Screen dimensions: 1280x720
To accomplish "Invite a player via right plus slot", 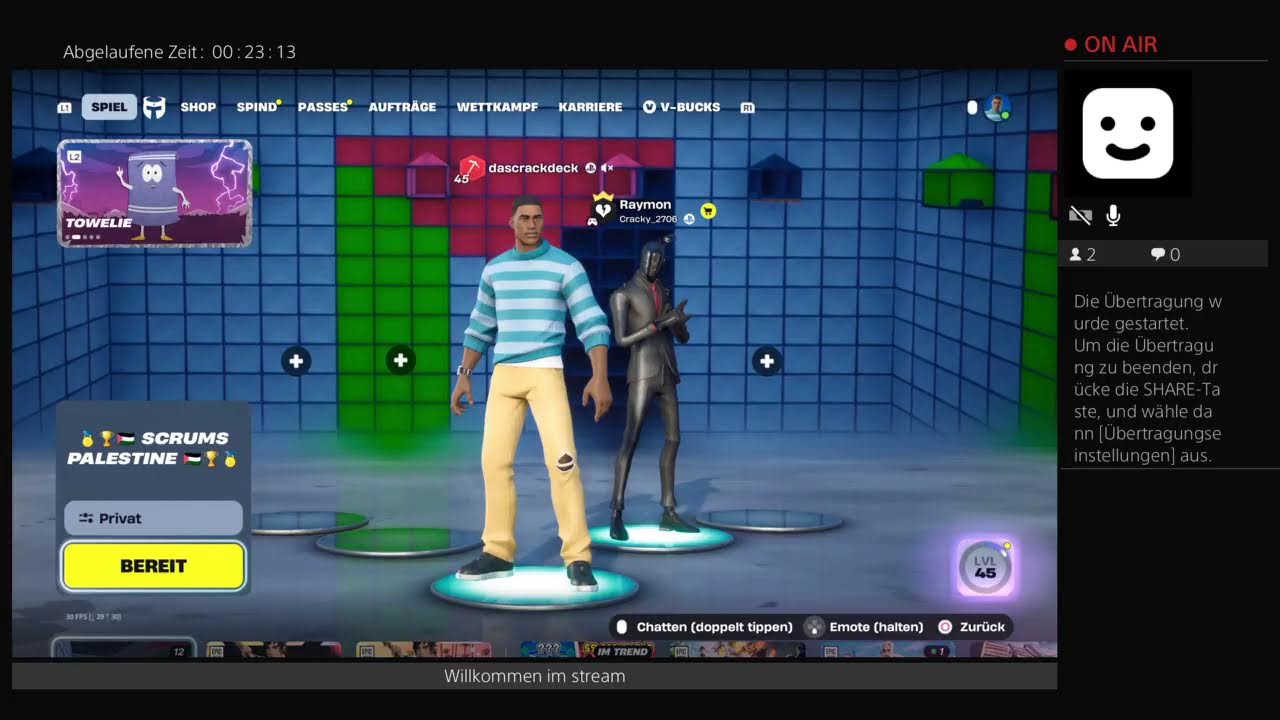I will point(767,360).
